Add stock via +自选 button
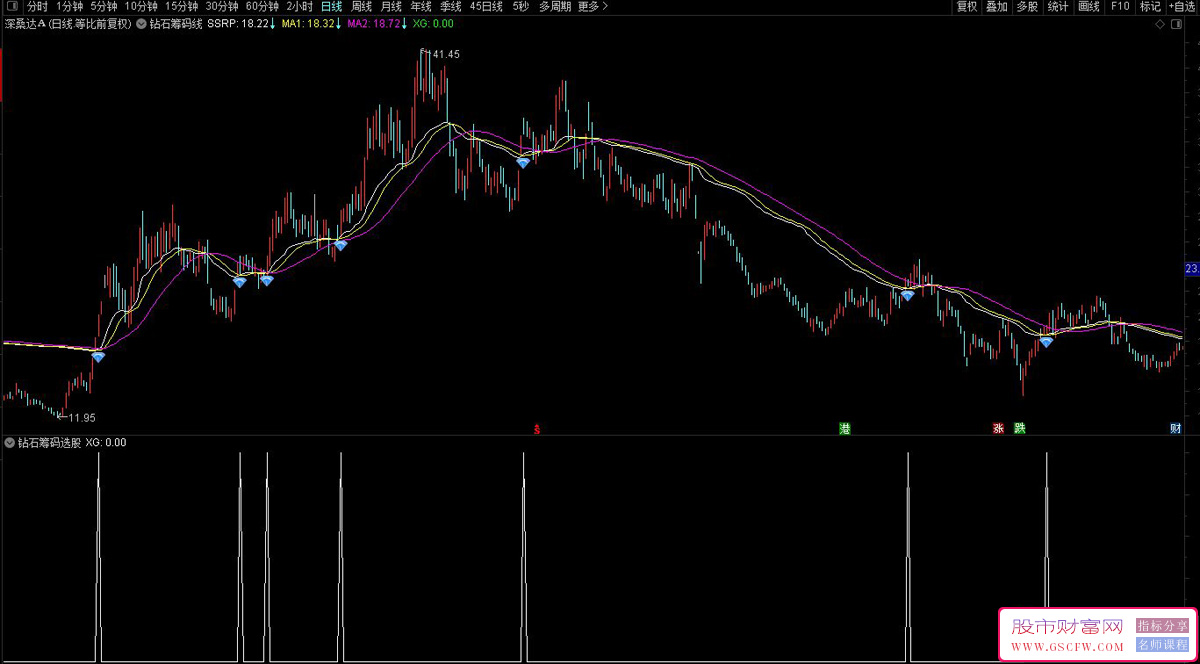Screen dimensions: 1200x664 coord(1182,6)
